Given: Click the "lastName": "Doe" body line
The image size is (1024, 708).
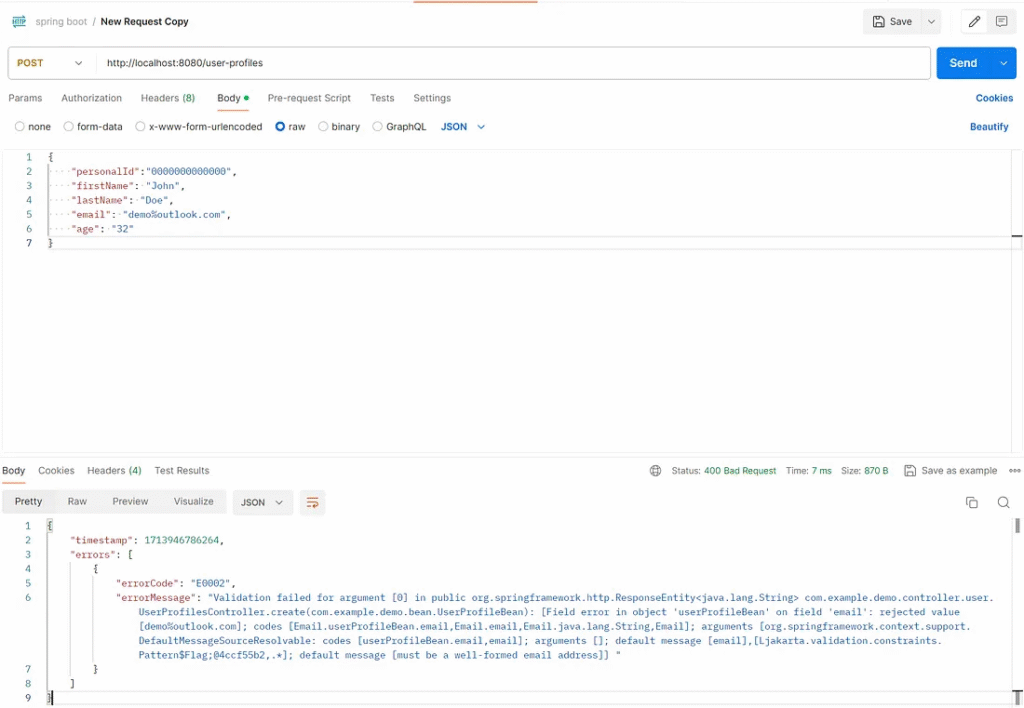Looking at the screenshot, I should point(122,200).
